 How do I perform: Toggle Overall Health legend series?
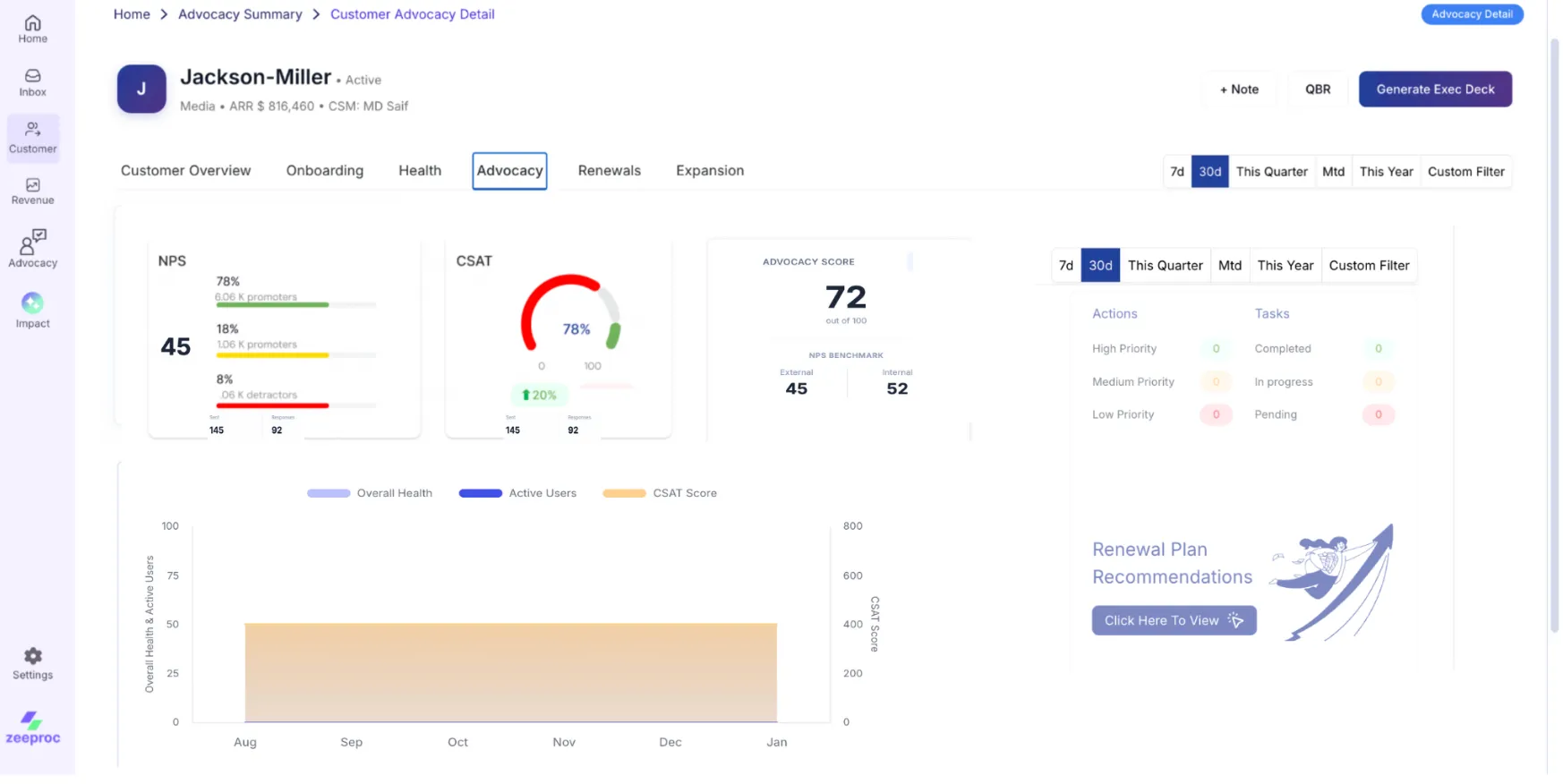(370, 493)
